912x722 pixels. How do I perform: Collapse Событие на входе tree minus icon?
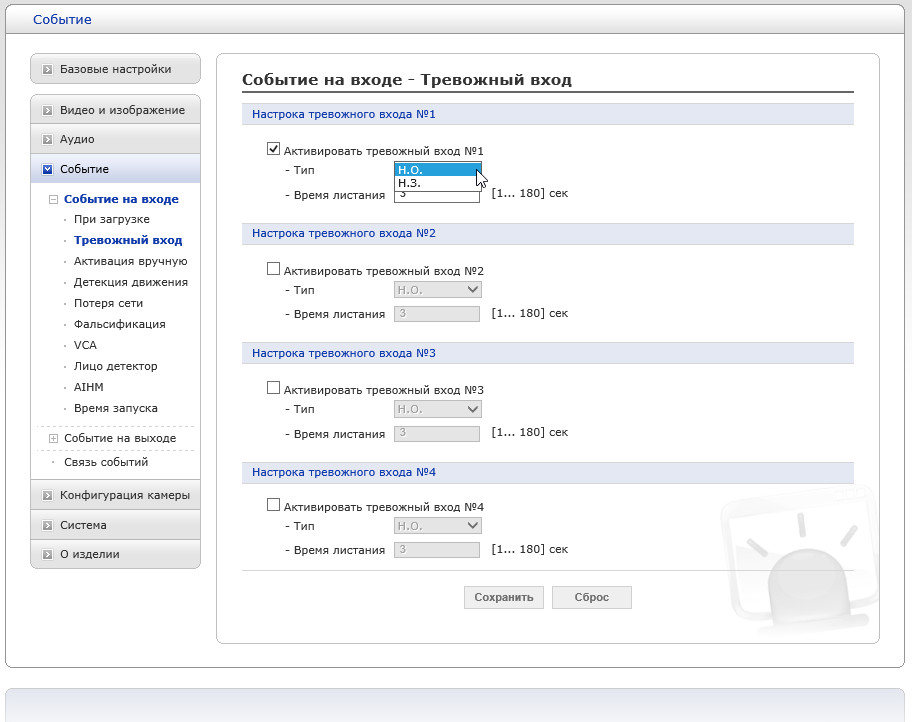click(54, 200)
